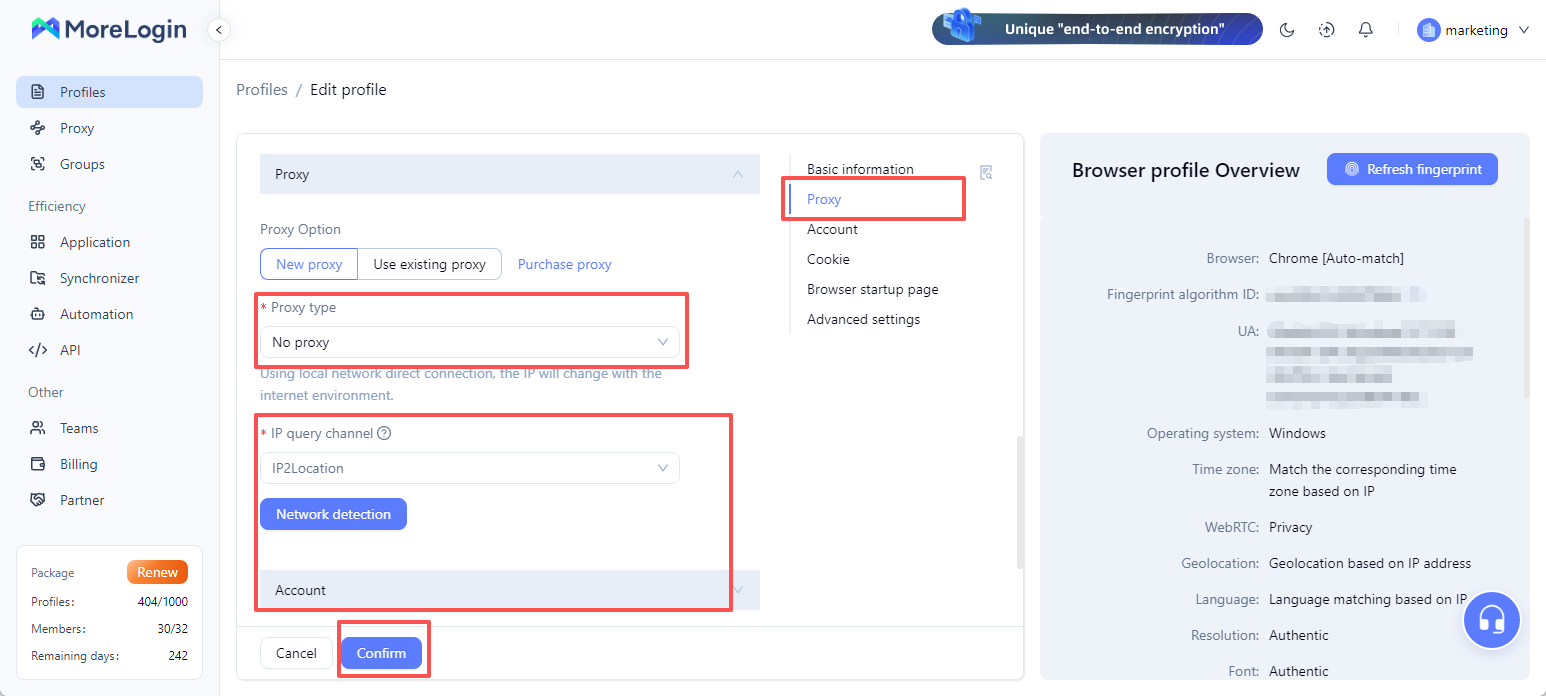The image size is (1546, 696).
Task: Open the notifications bell
Action: (1365, 30)
